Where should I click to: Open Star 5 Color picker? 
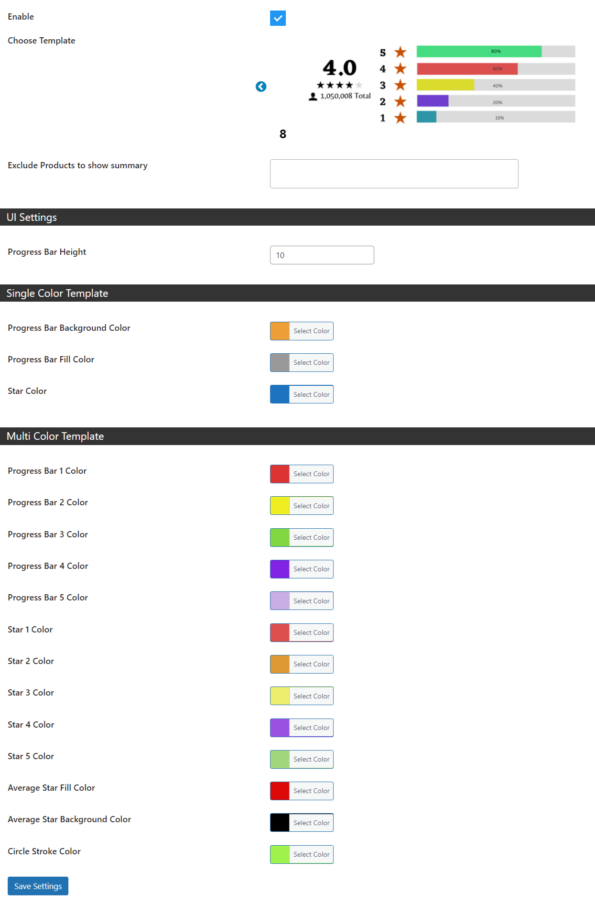pyautogui.click(x=302, y=759)
